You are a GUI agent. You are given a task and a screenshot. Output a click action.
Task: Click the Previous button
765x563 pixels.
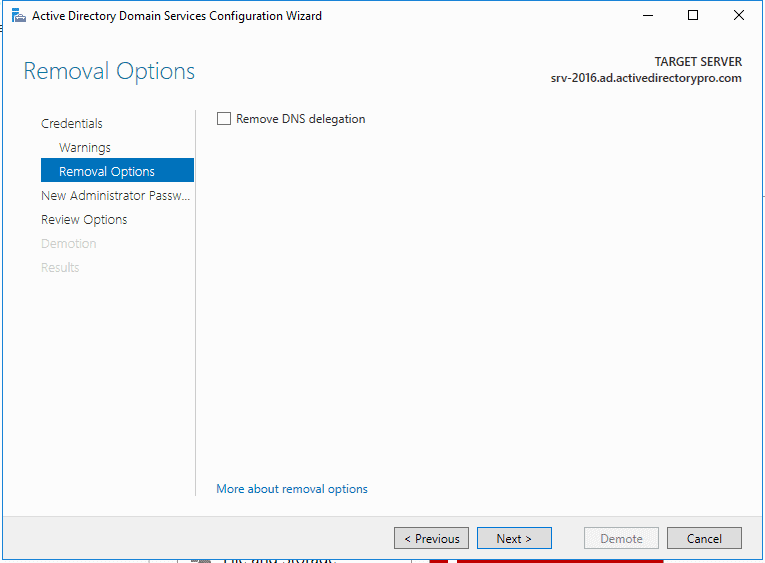click(x=431, y=538)
